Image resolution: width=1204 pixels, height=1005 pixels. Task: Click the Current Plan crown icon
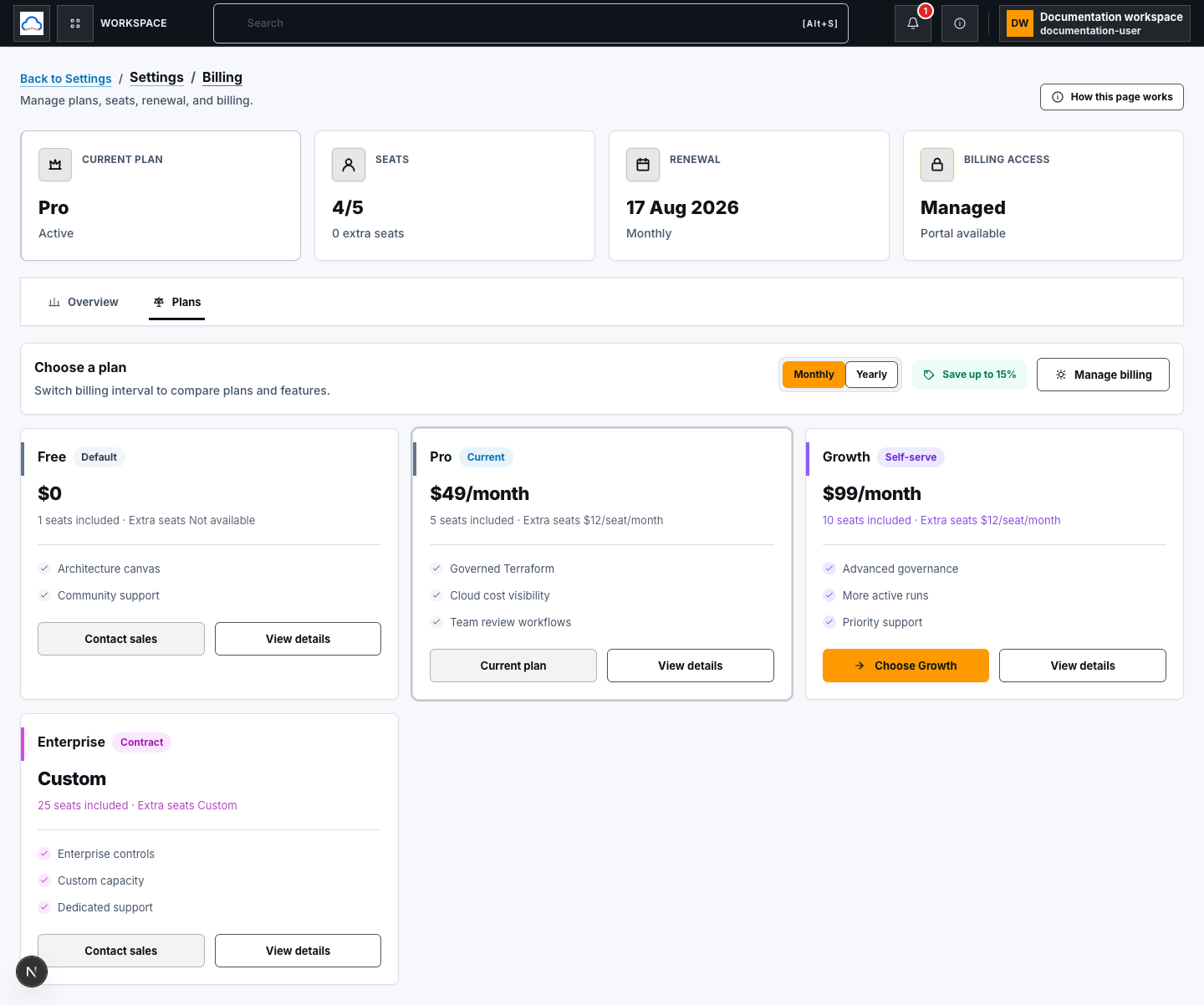pos(55,165)
